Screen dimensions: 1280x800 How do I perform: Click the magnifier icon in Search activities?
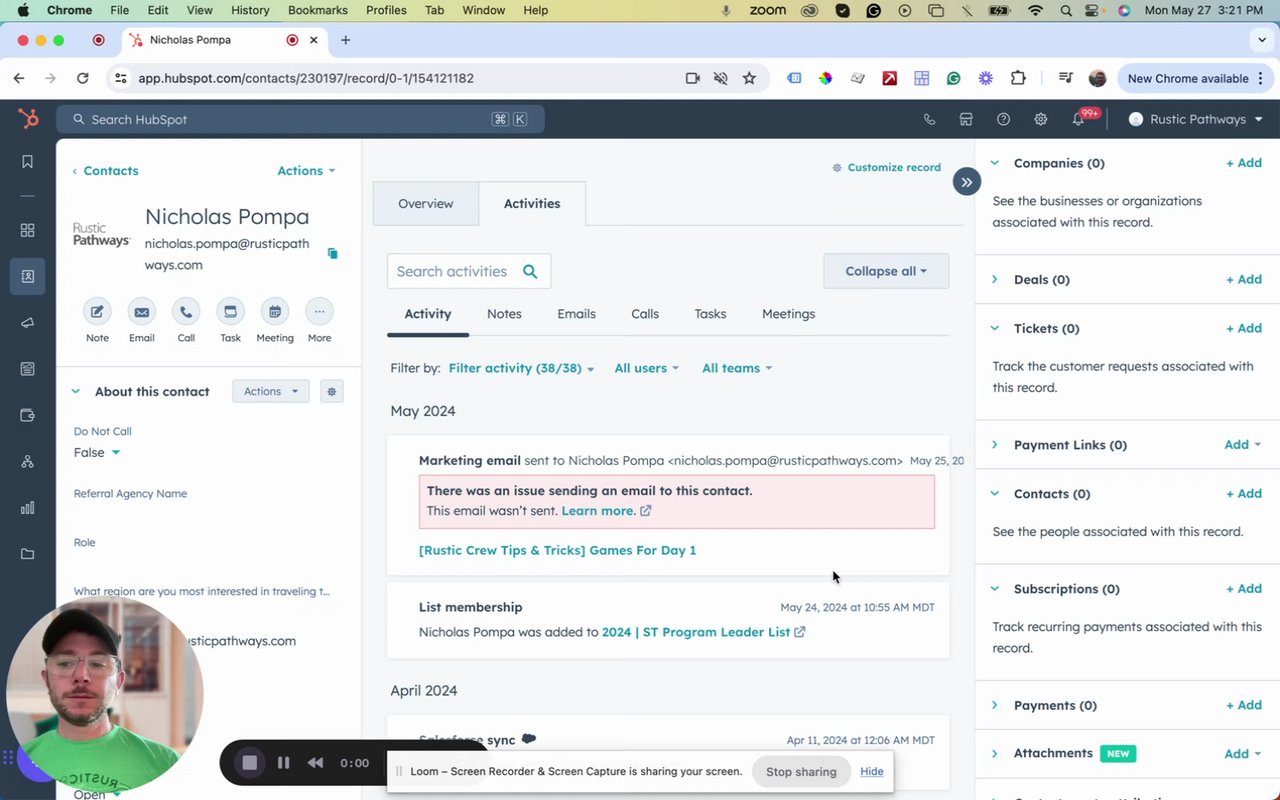530,271
